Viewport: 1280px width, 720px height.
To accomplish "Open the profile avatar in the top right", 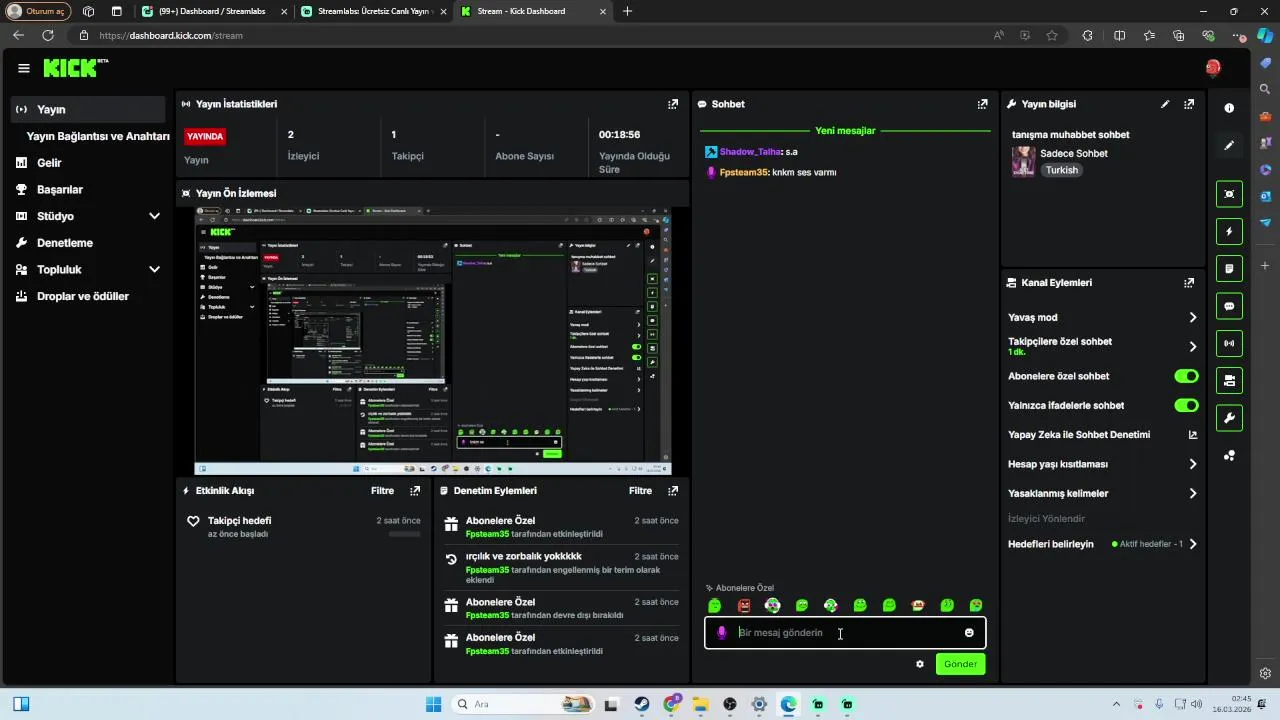I will [x=1213, y=68].
